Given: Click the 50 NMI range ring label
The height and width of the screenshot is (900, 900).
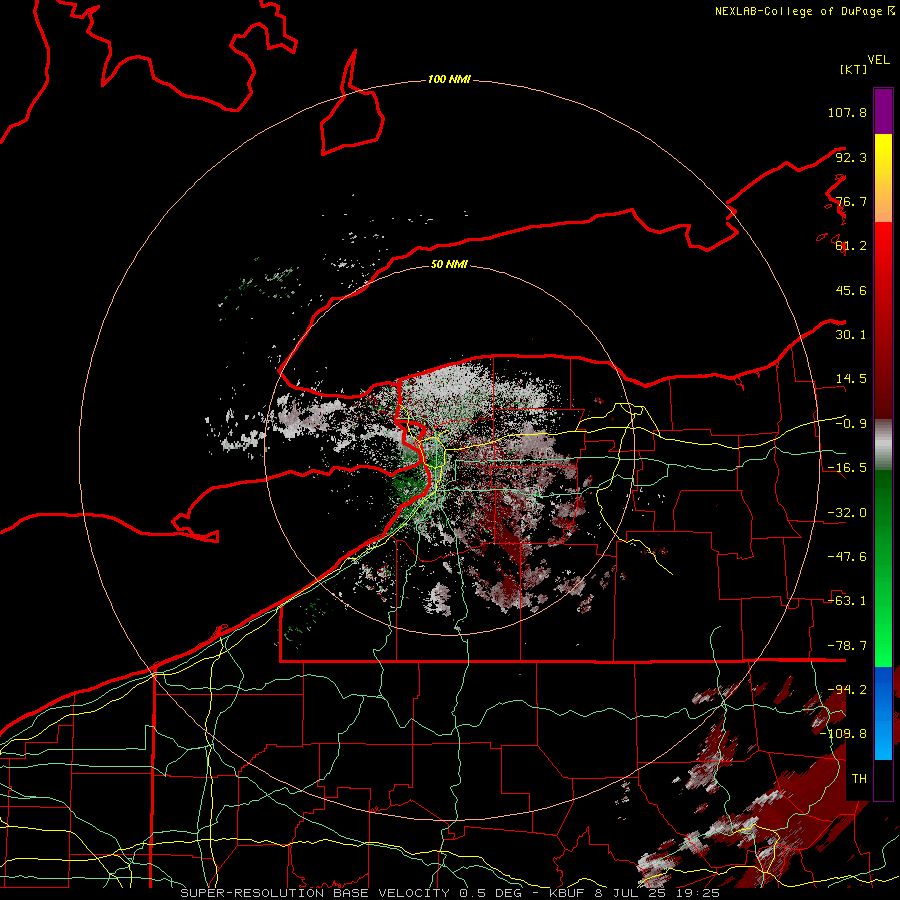Looking at the screenshot, I should pos(449,264).
